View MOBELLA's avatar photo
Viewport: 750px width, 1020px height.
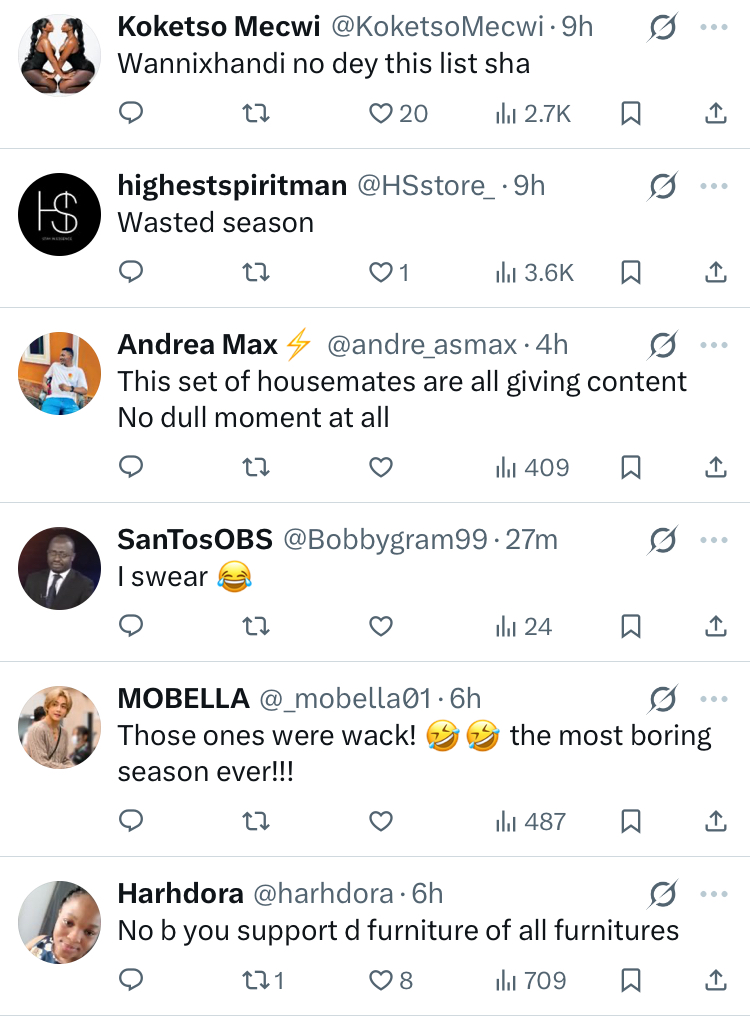60,727
